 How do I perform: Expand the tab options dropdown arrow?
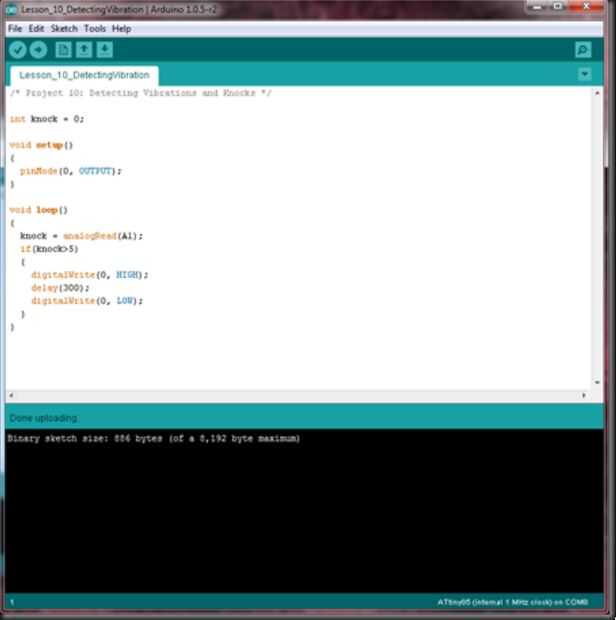(585, 74)
